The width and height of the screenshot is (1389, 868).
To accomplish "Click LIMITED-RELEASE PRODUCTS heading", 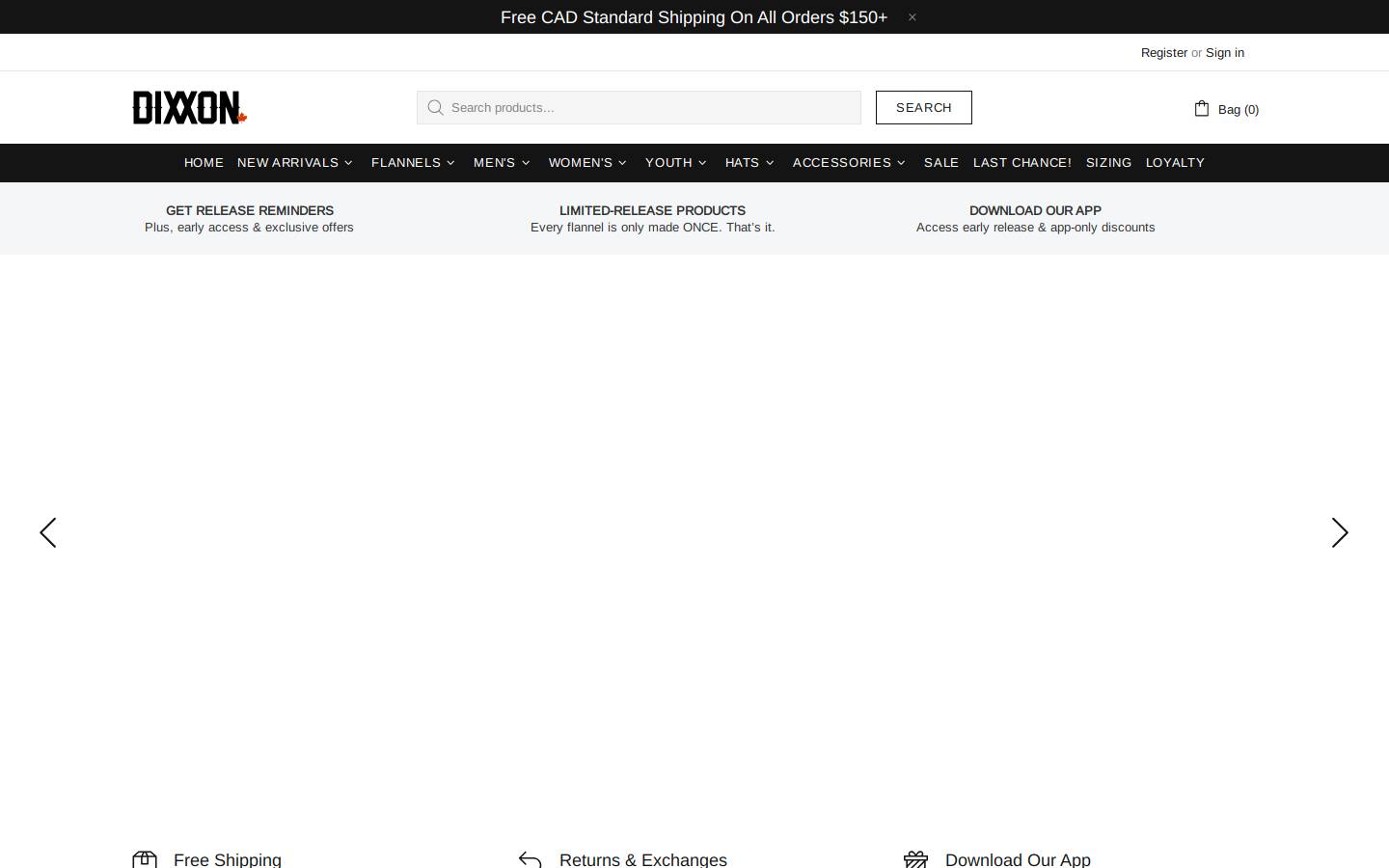I will (652, 210).
